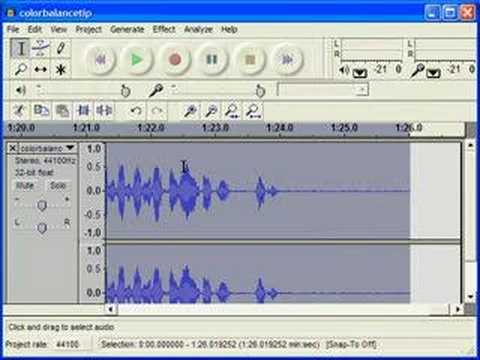
Task: Start recording with the red Record button
Action: (x=175, y=60)
